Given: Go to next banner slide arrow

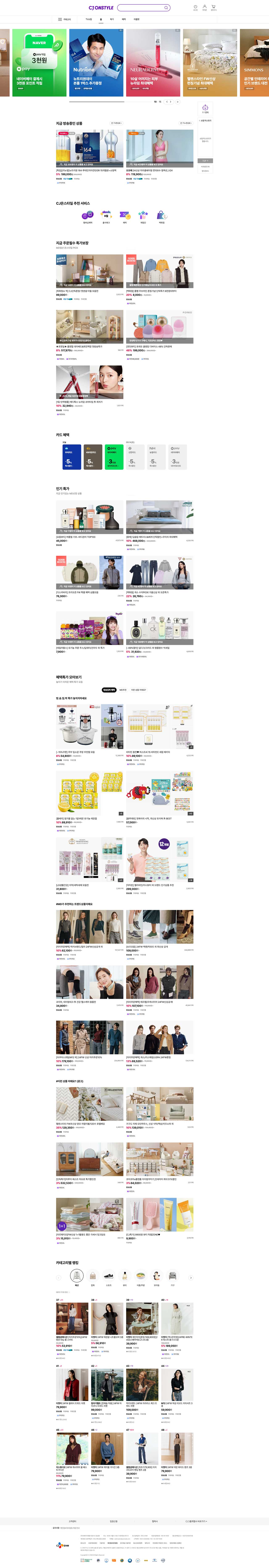Looking at the screenshot, I should click(170, 102).
